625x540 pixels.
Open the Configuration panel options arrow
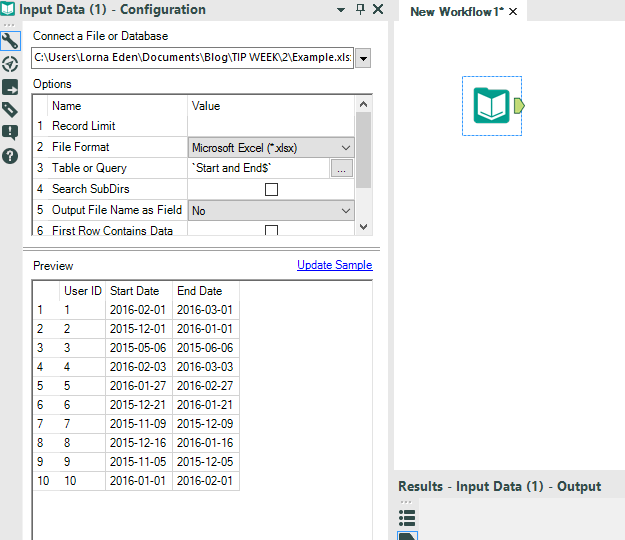[x=341, y=10]
